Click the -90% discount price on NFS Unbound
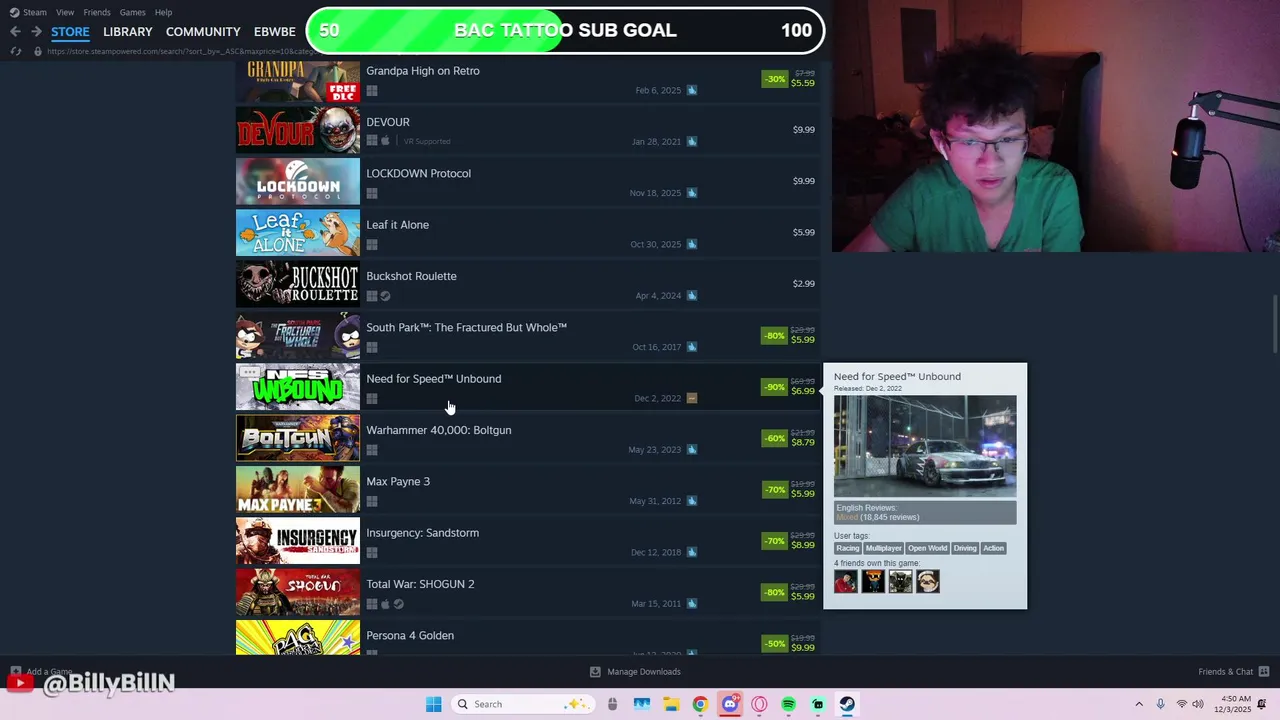Screen dimensions: 1280x720 tap(789, 386)
